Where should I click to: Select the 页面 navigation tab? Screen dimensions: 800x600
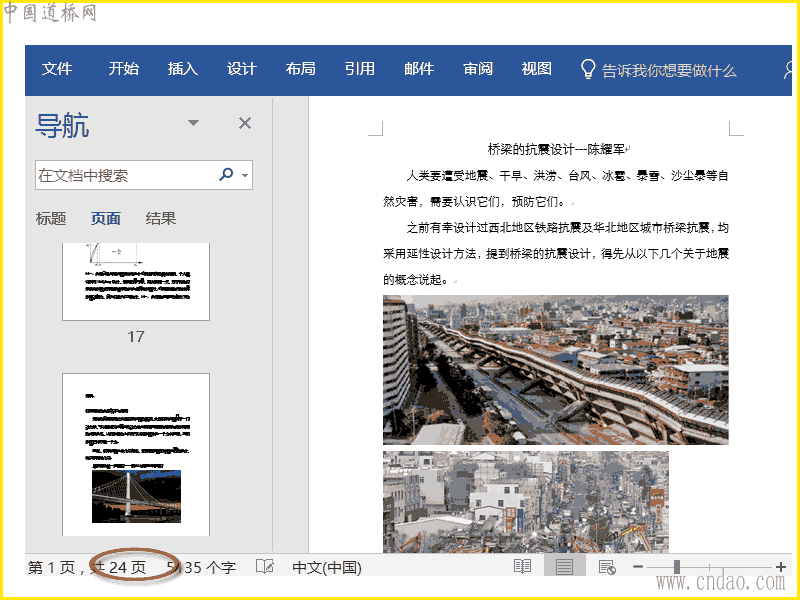tap(106, 219)
